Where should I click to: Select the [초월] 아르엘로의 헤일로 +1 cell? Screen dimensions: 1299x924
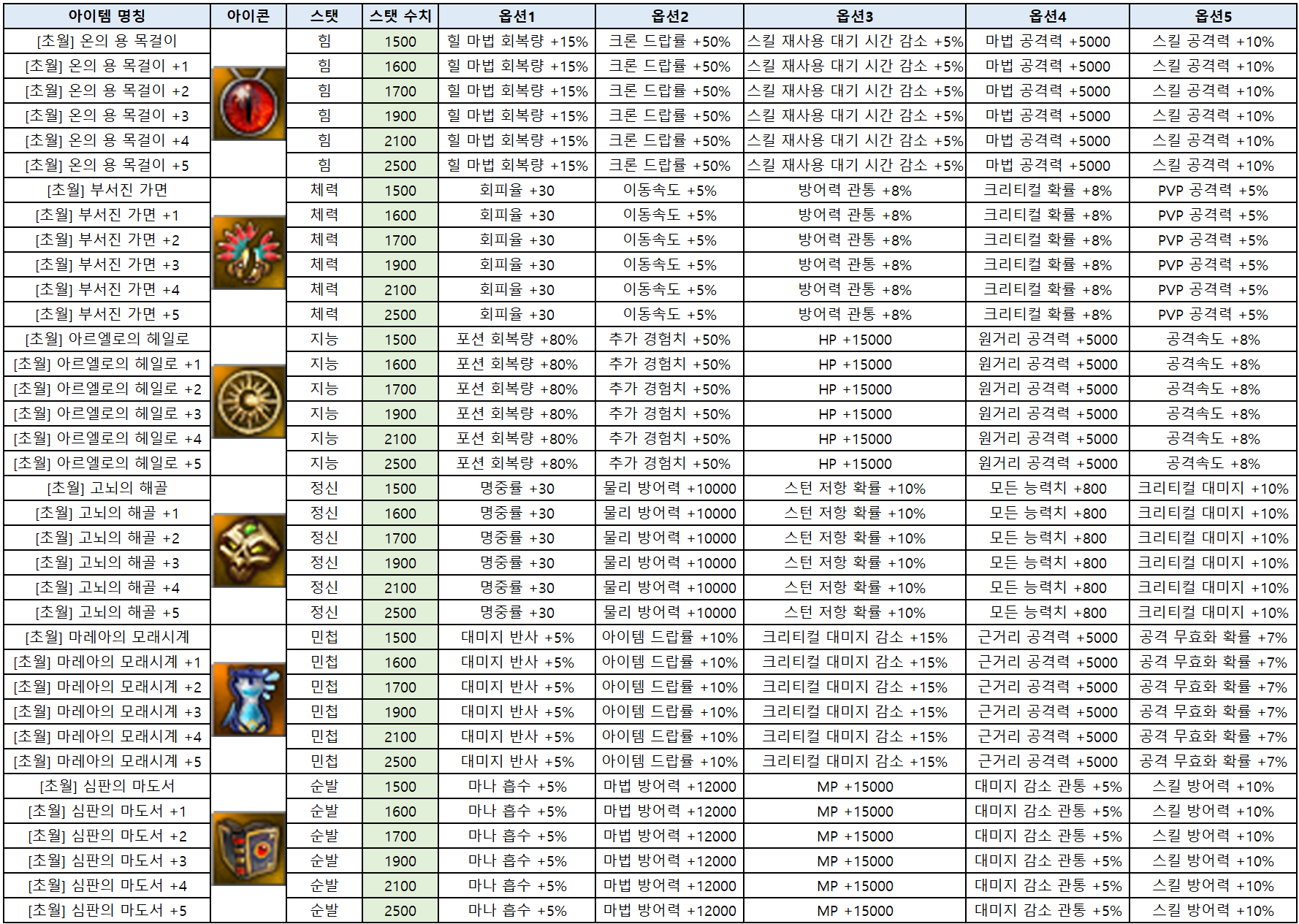[107, 364]
